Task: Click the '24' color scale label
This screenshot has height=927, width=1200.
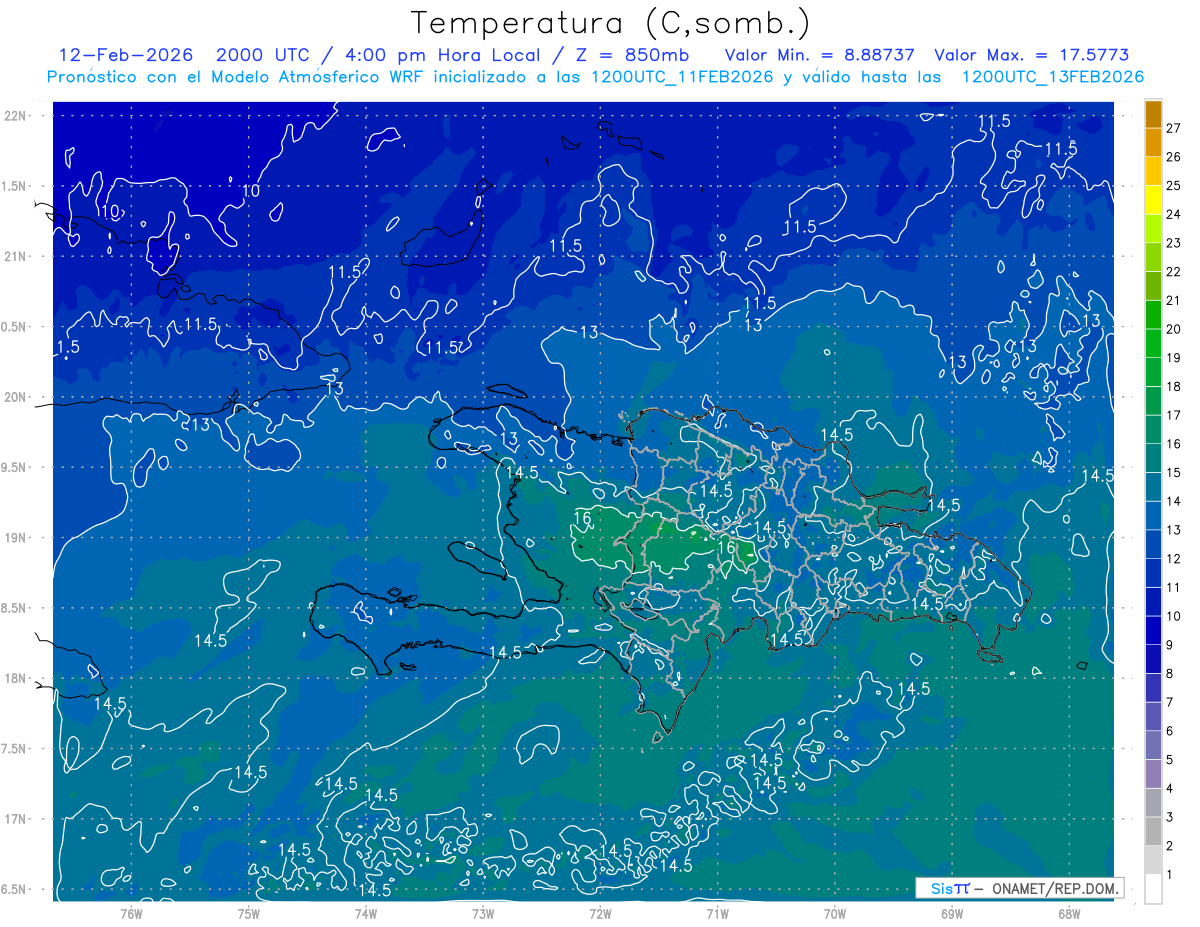Action: [1173, 214]
